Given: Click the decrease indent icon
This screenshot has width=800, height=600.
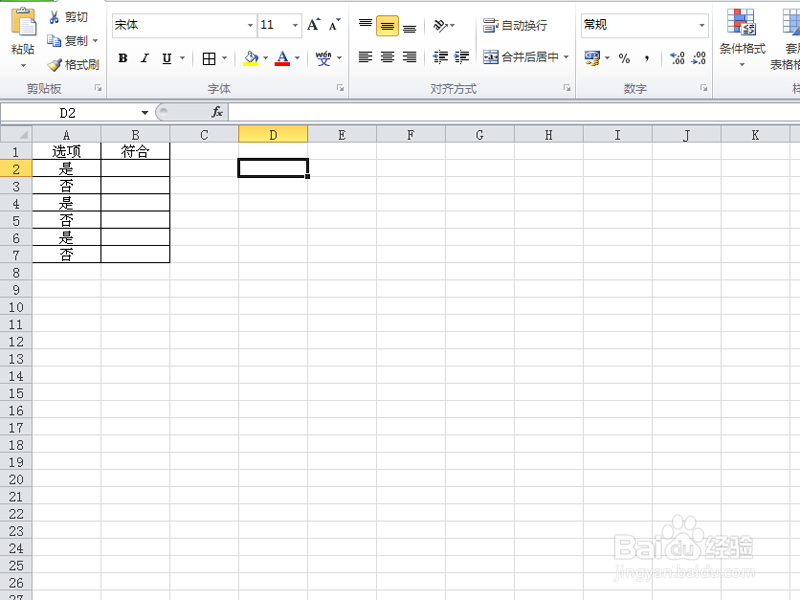Looking at the screenshot, I should coord(440,57).
